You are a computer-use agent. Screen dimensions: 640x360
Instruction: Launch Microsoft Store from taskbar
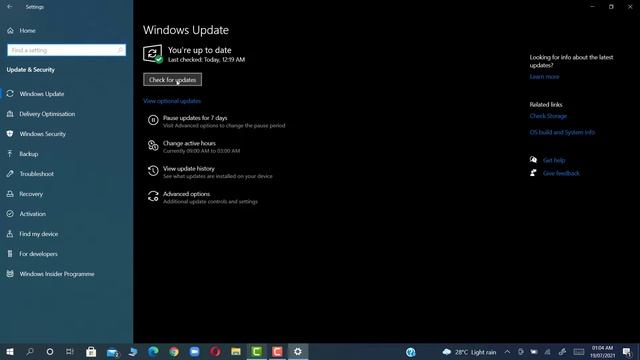[x=91, y=351]
